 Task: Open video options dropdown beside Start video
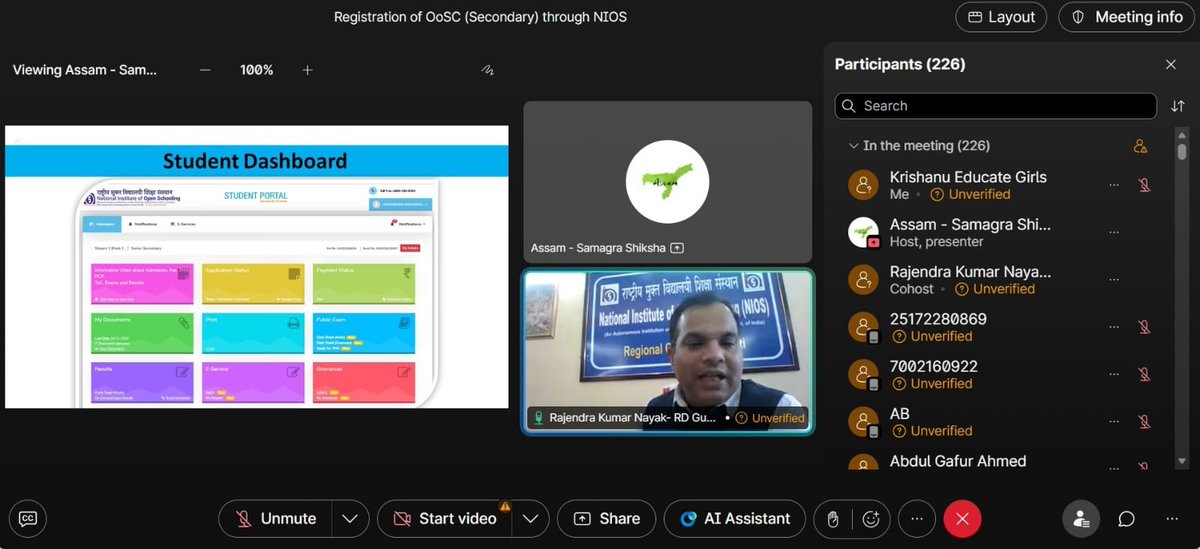pyautogui.click(x=530, y=518)
